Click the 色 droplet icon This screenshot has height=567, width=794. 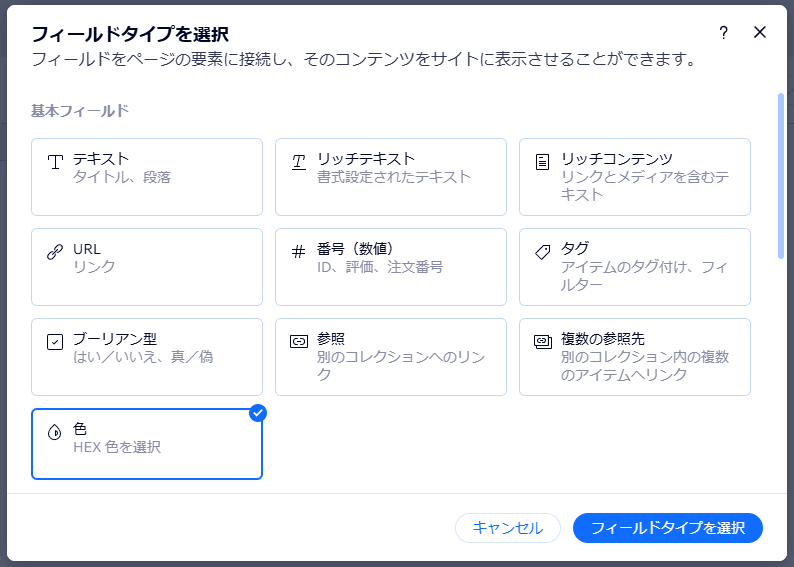pyautogui.click(x=55, y=432)
